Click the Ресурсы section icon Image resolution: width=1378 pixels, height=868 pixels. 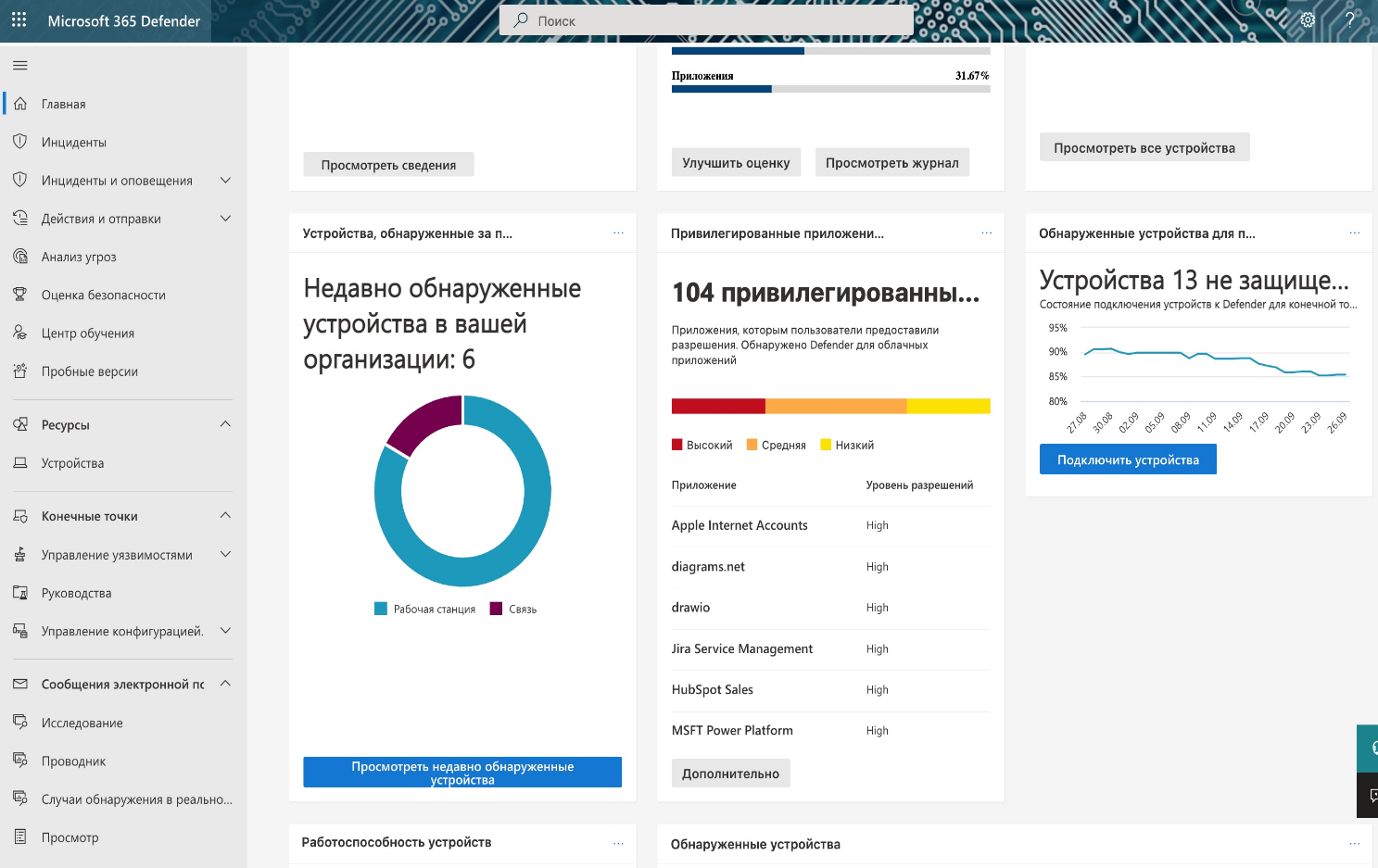coord(20,424)
